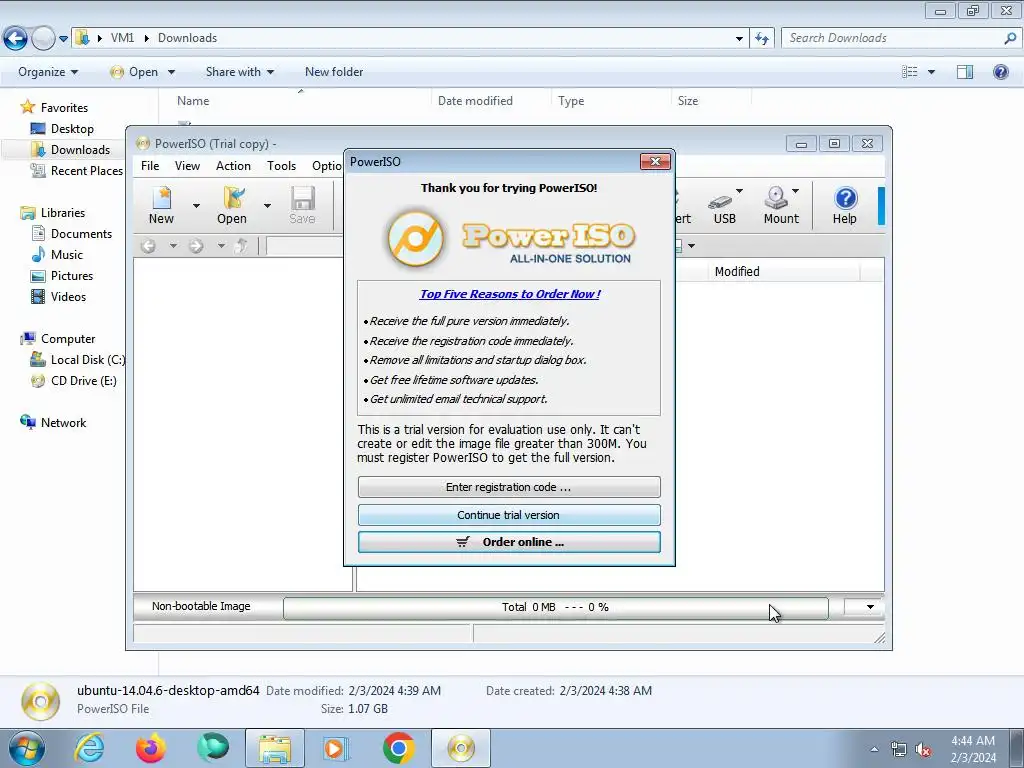Click Non-bootable Image status label
The image size is (1024, 768).
click(x=201, y=606)
